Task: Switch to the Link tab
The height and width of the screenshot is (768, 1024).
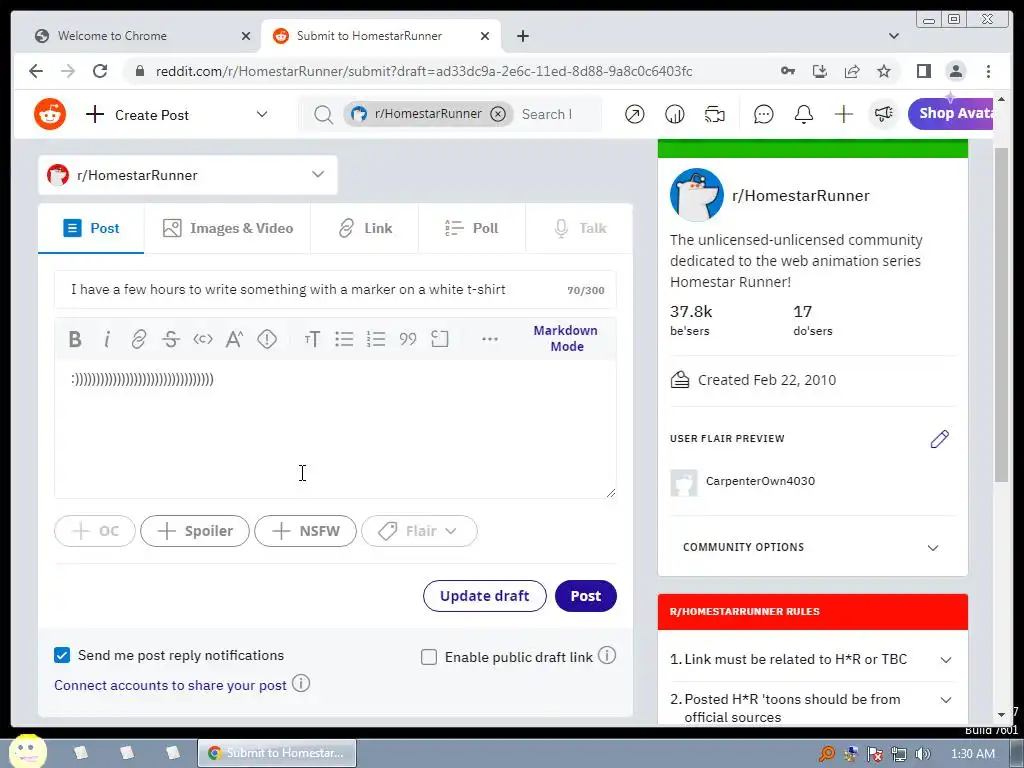Action: 364,228
